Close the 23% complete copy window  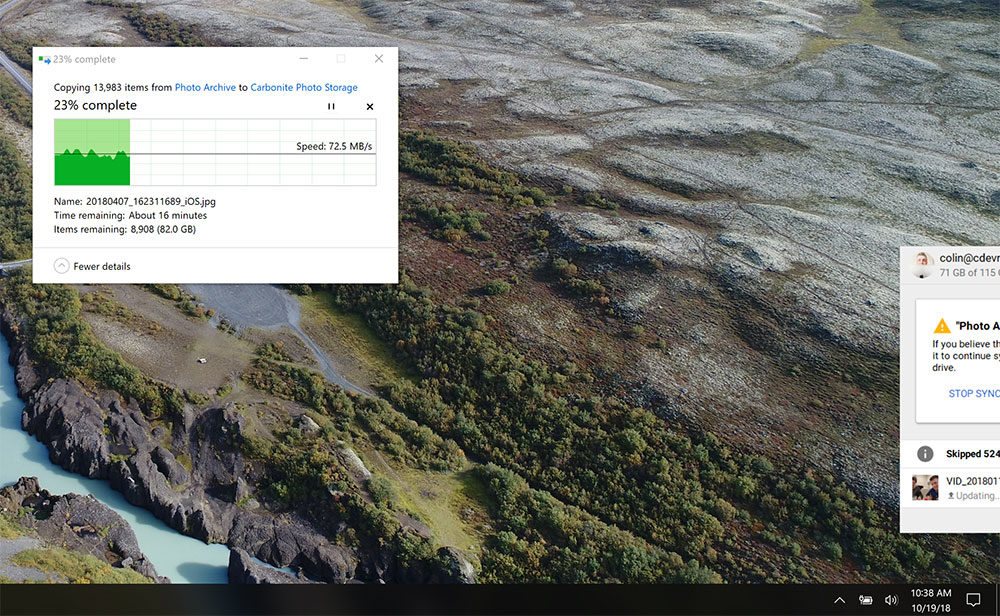click(x=378, y=59)
